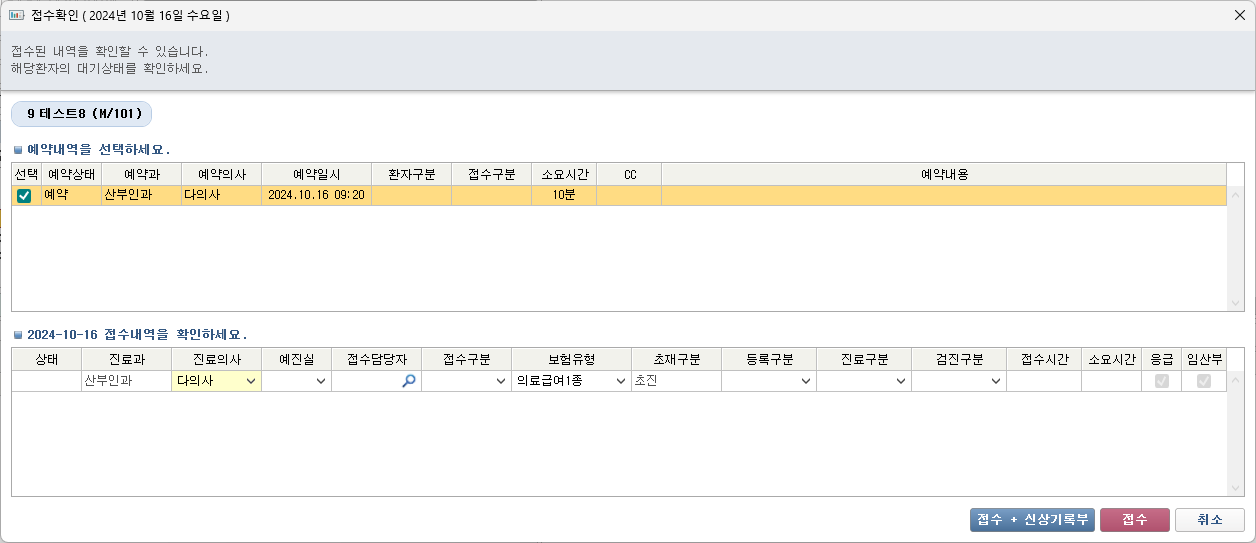
Task: Open the 보험유형 dropdown showing 의료급여1종
Action: [x=620, y=381]
